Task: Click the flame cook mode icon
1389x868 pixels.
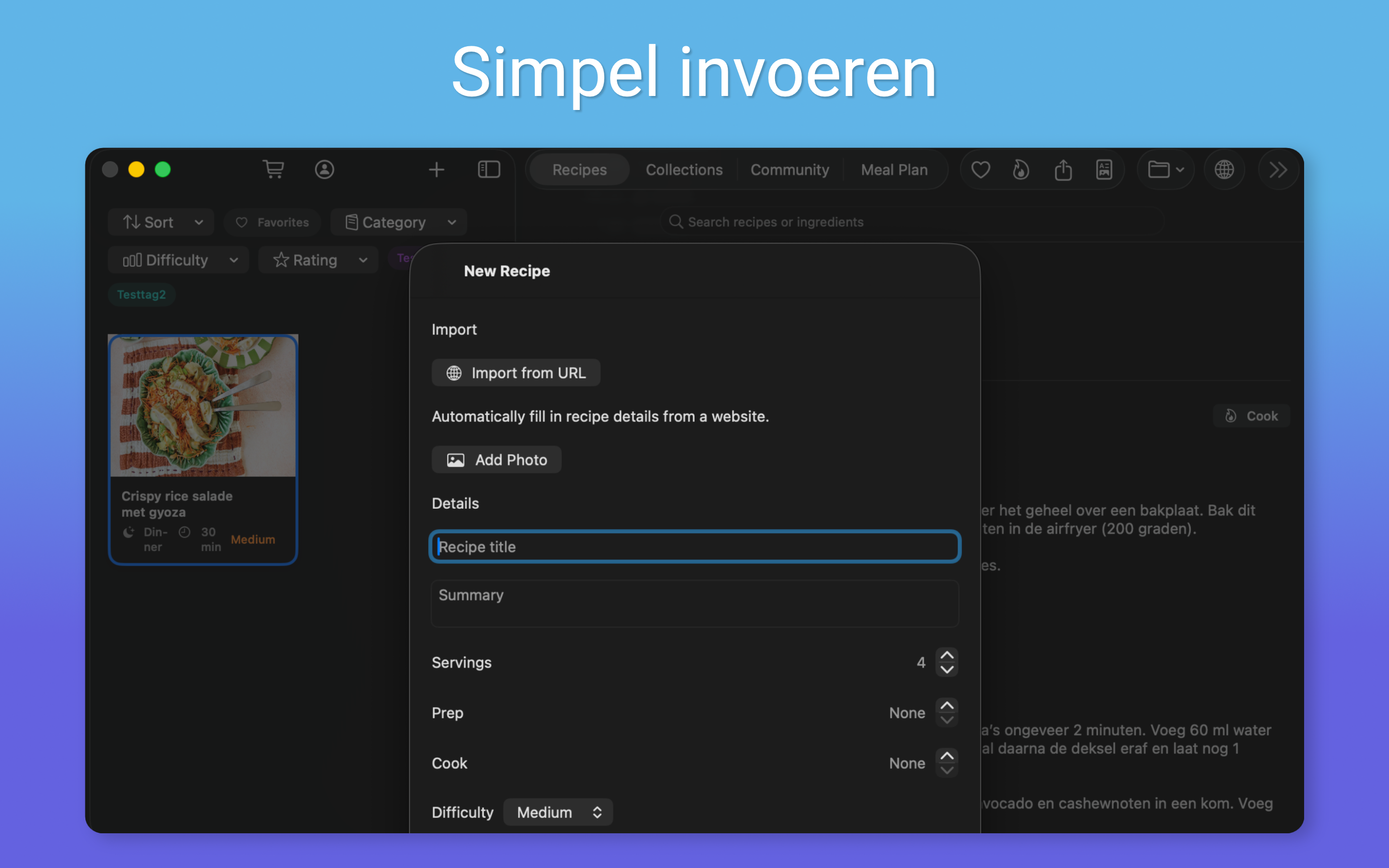Action: tap(1021, 170)
